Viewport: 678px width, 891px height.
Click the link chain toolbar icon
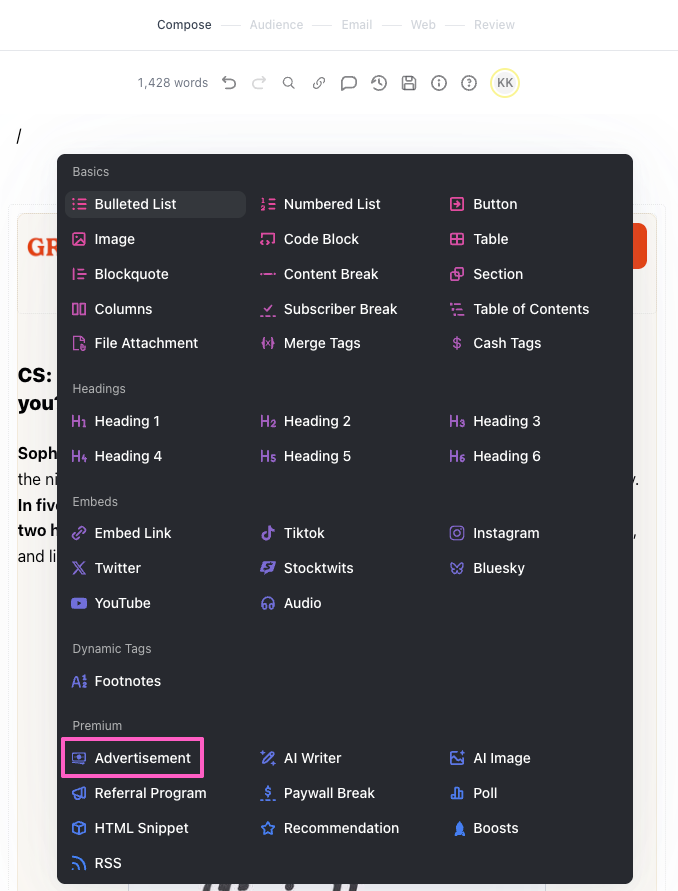pos(319,83)
